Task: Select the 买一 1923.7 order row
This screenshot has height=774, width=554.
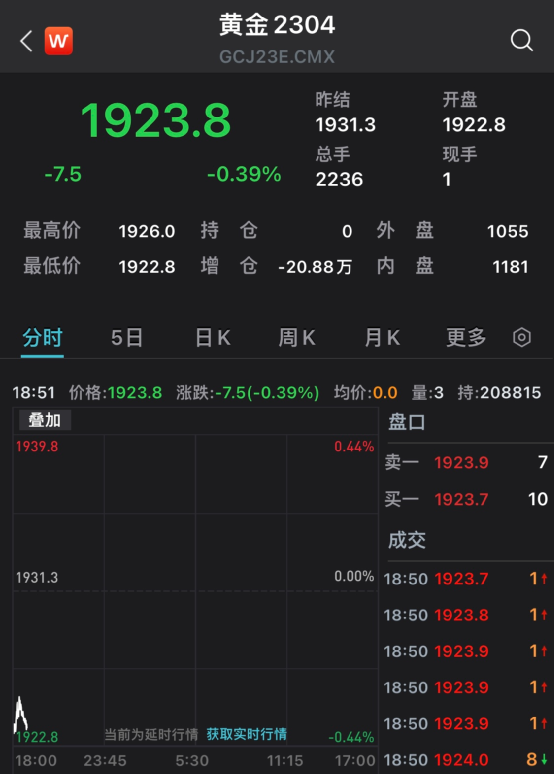Action: click(467, 499)
